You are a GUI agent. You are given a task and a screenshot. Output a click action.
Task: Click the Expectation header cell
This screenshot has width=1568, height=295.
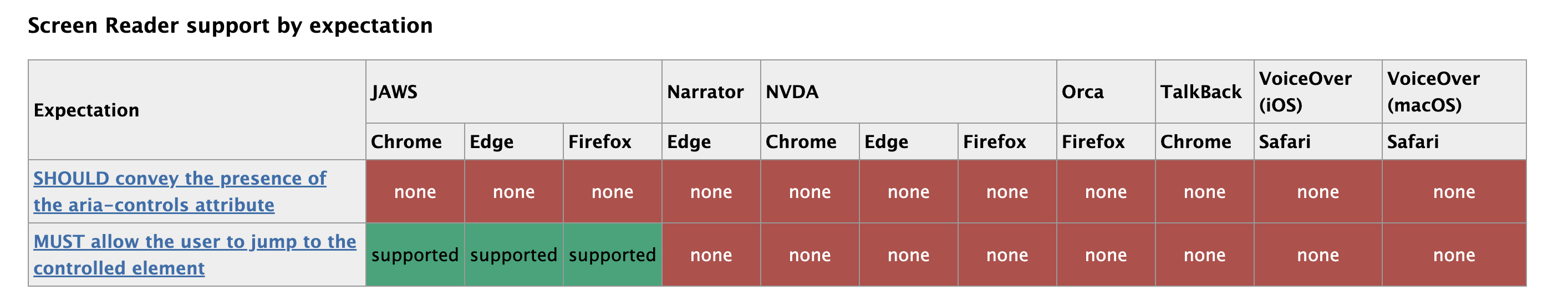[x=86, y=110]
